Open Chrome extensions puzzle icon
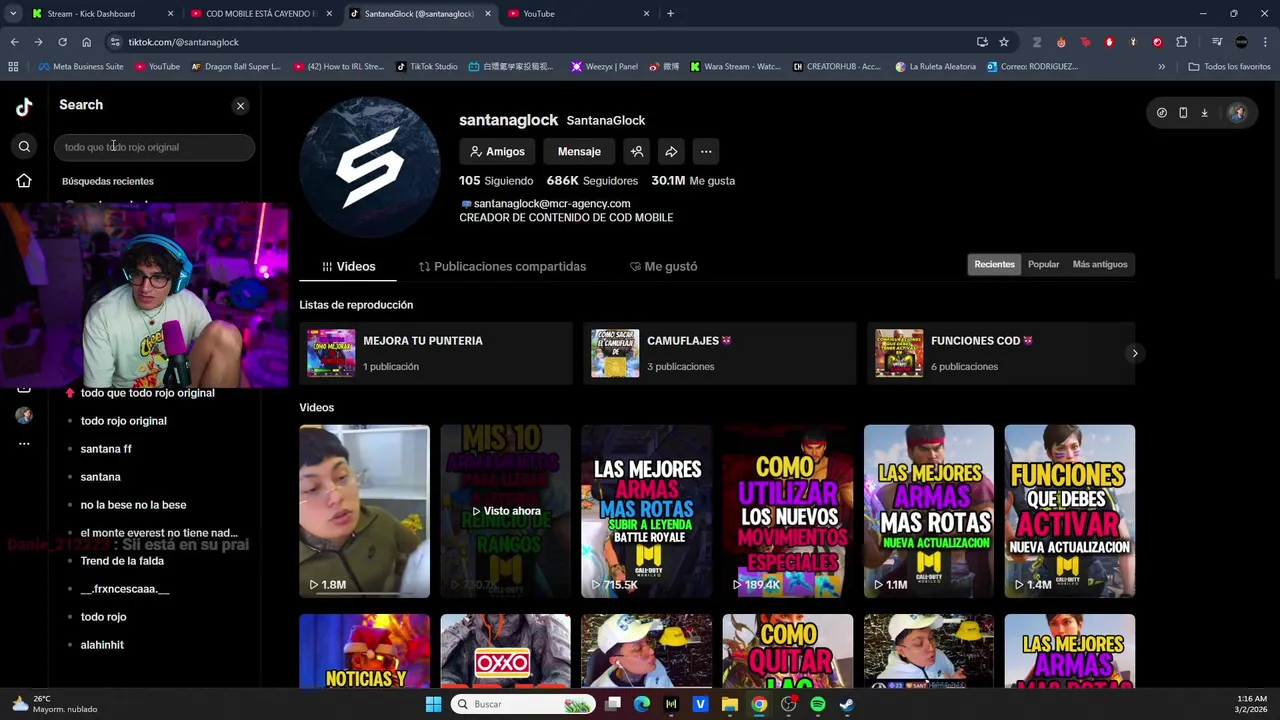This screenshot has width=1280, height=720. (x=1182, y=42)
